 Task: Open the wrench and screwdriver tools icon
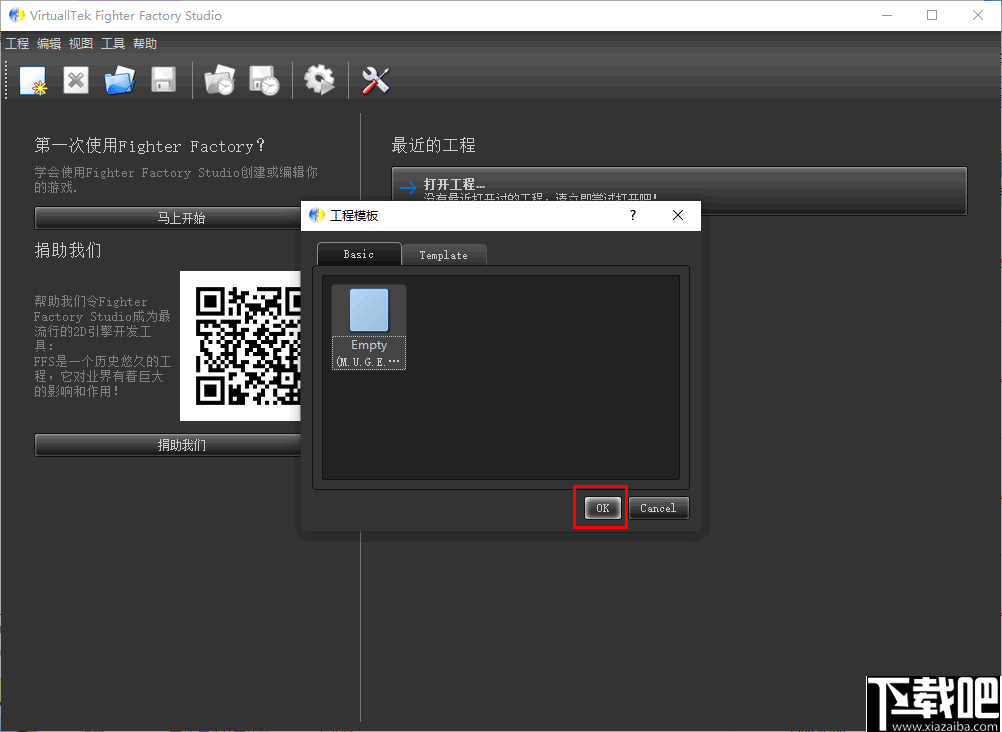pyautogui.click(x=376, y=81)
